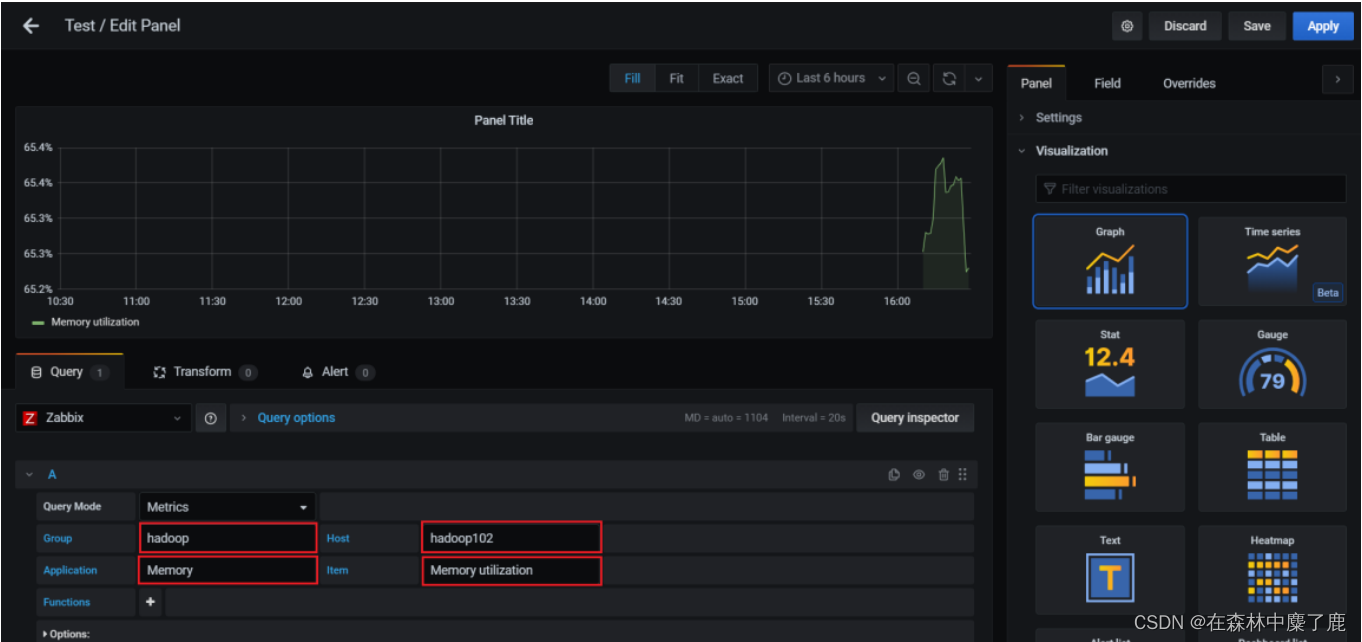Open the Transform tab
This screenshot has width=1362, height=642.
(x=204, y=372)
